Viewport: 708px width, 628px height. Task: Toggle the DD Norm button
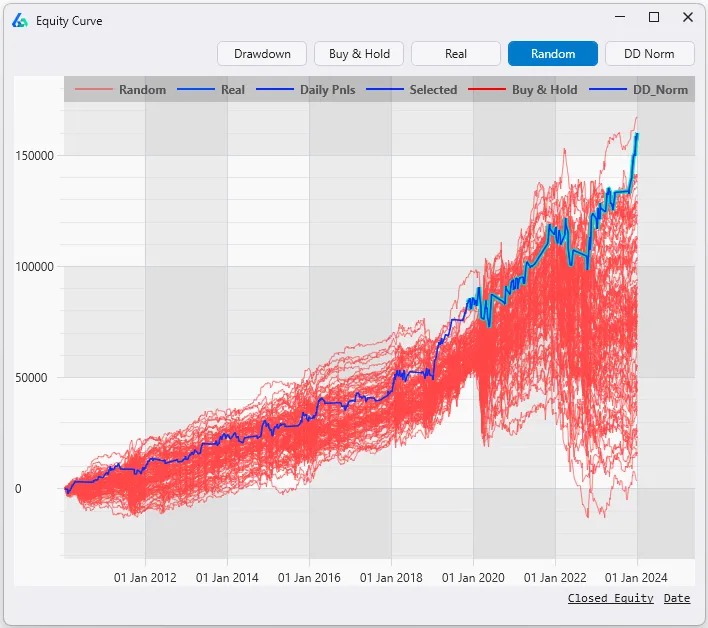click(649, 54)
